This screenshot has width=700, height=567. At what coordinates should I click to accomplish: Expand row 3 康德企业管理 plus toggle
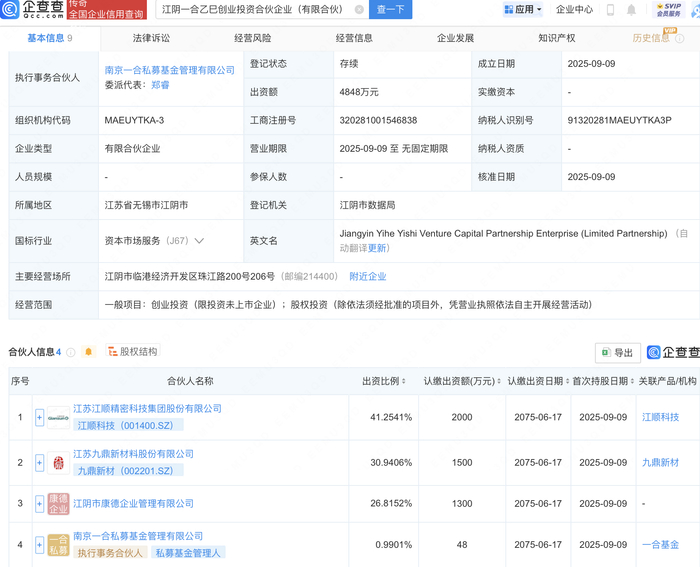click(x=40, y=504)
